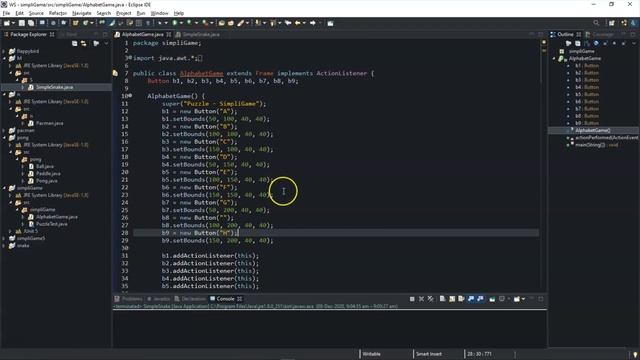Screen dimensions: 640x360
Task: Click Remove Launch X icon in Console
Action: pos(421,299)
